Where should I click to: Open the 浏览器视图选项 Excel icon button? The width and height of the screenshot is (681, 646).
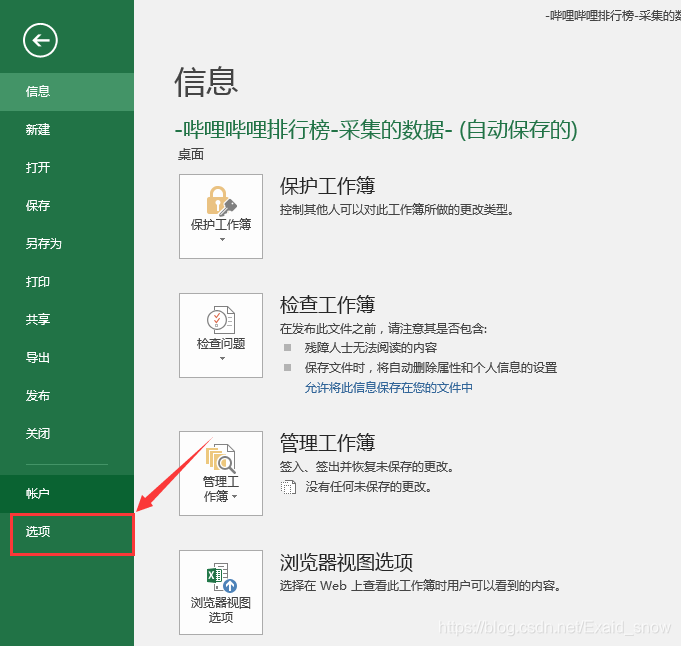point(221,592)
